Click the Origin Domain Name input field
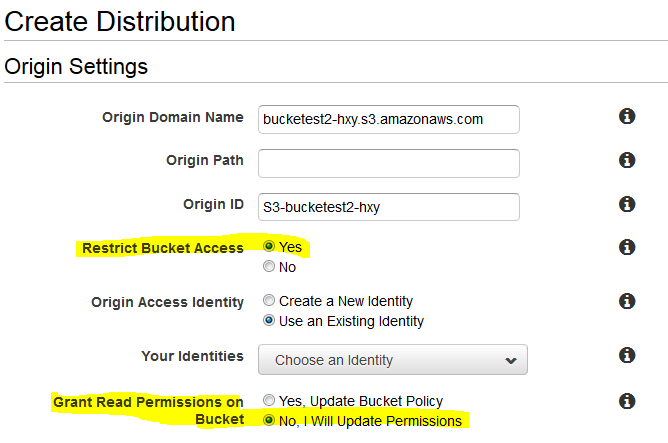The height and width of the screenshot is (443, 668). [388, 119]
